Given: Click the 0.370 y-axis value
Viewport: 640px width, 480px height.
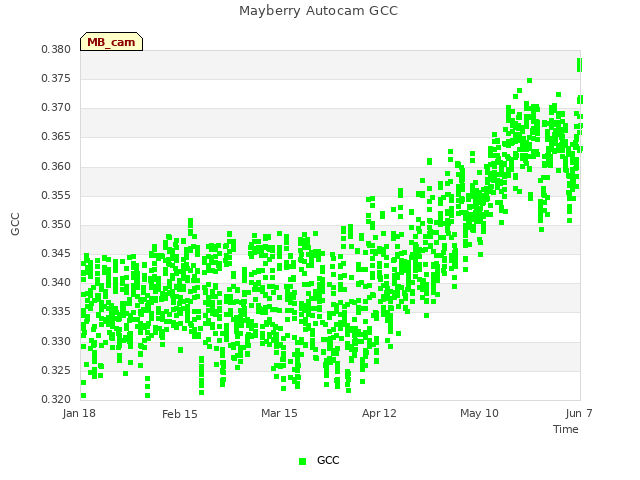Looking at the screenshot, I should [56, 108].
